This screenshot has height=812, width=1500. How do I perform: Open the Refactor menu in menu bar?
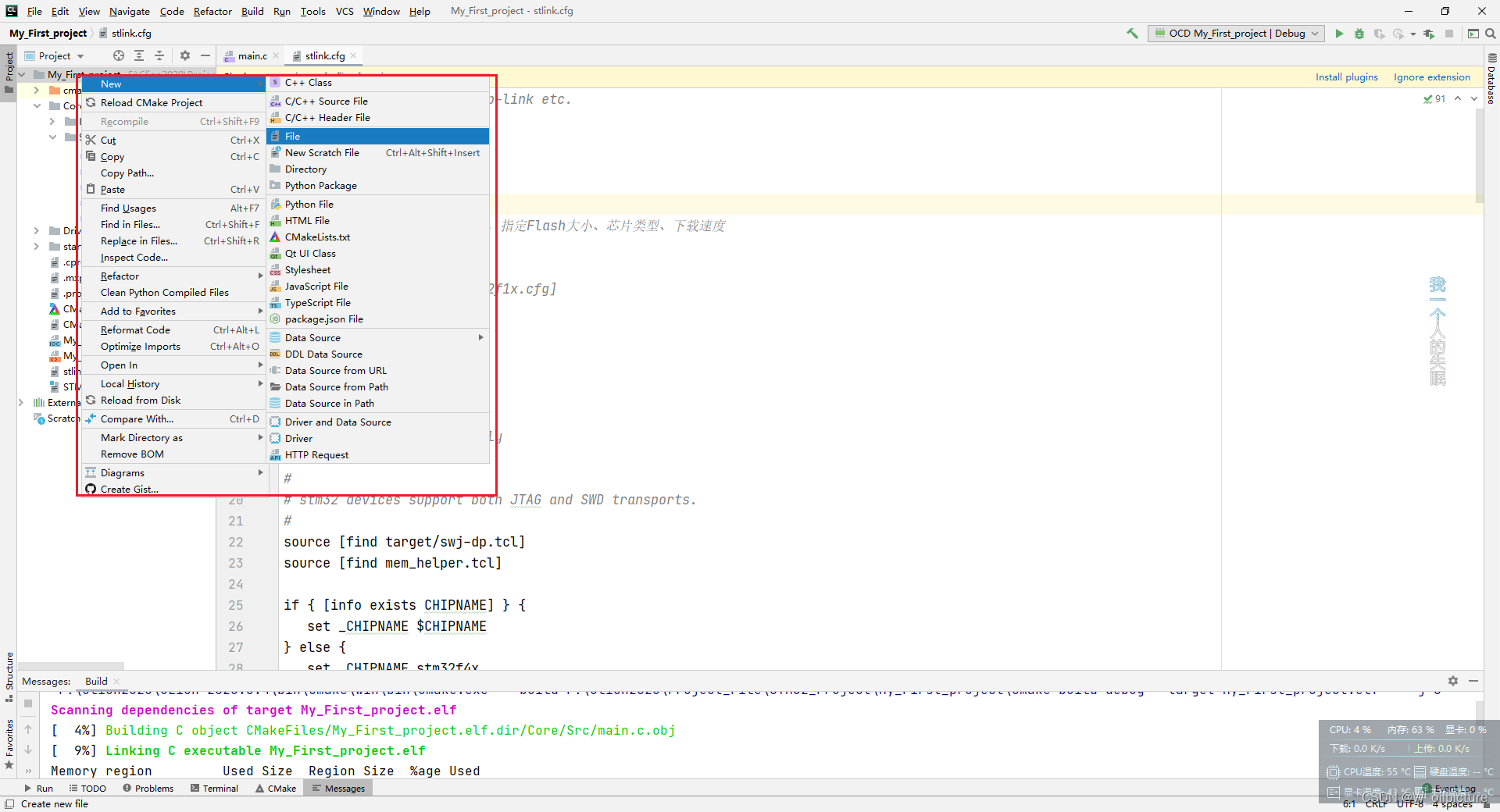pos(212,11)
